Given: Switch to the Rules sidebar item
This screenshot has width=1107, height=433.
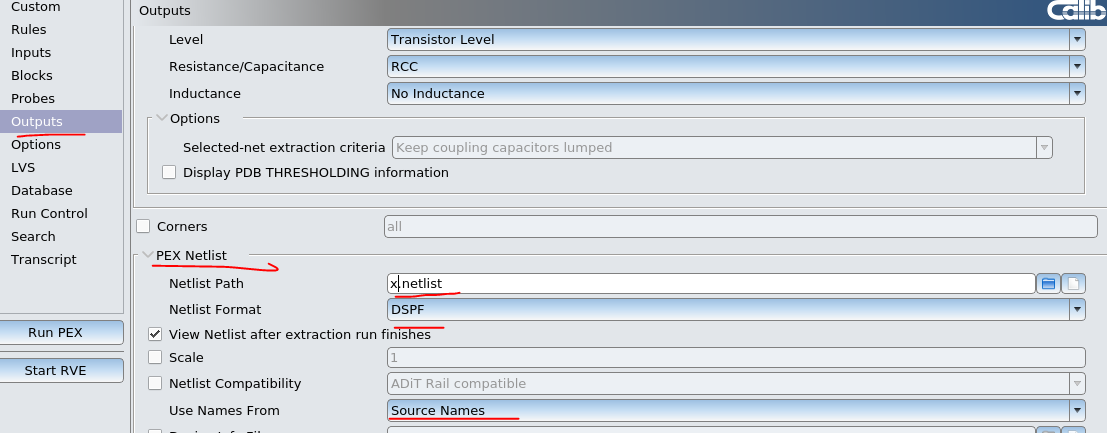Looking at the screenshot, I should 29,30.
